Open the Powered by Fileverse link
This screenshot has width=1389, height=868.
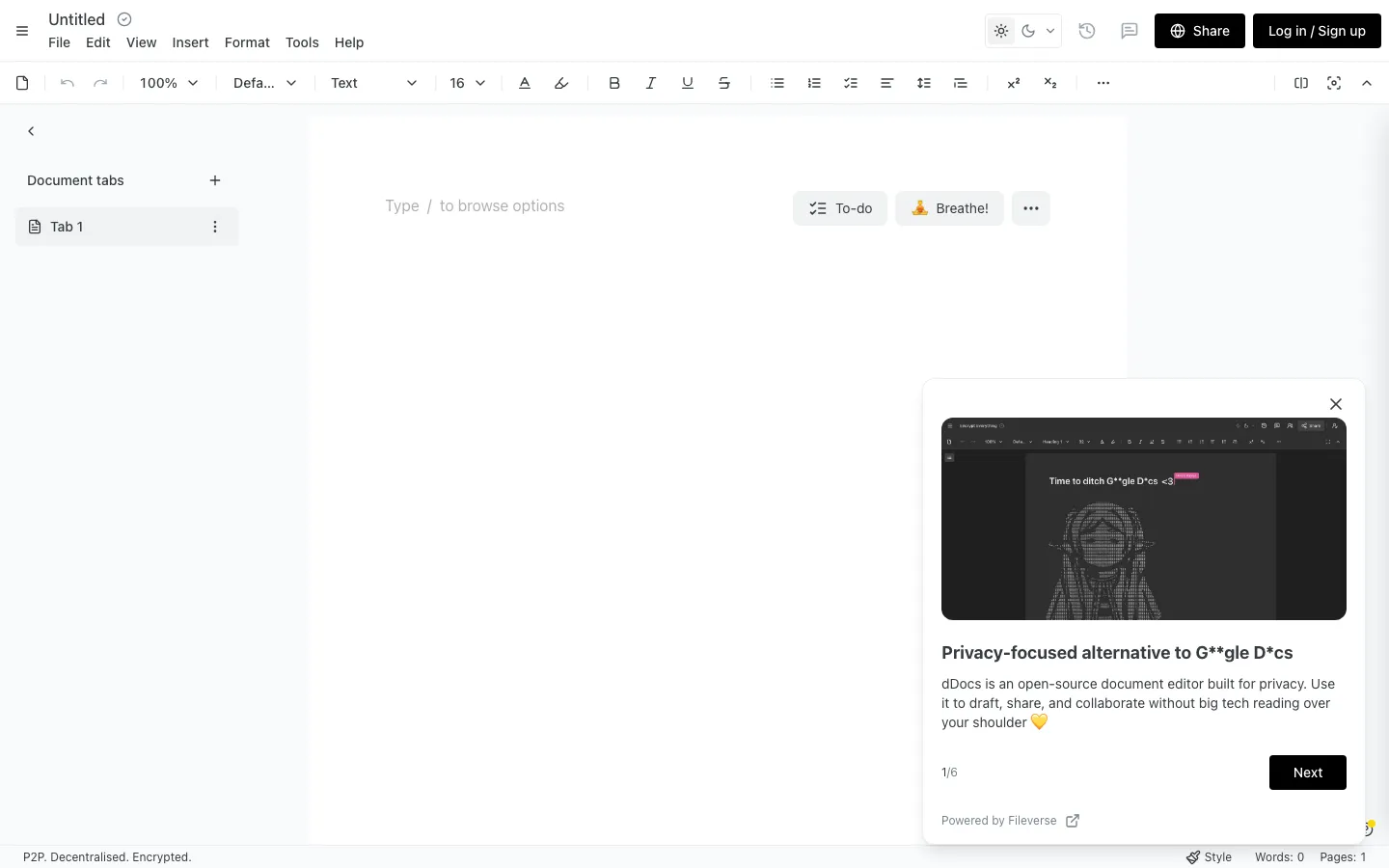click(x=1010, y=821)
